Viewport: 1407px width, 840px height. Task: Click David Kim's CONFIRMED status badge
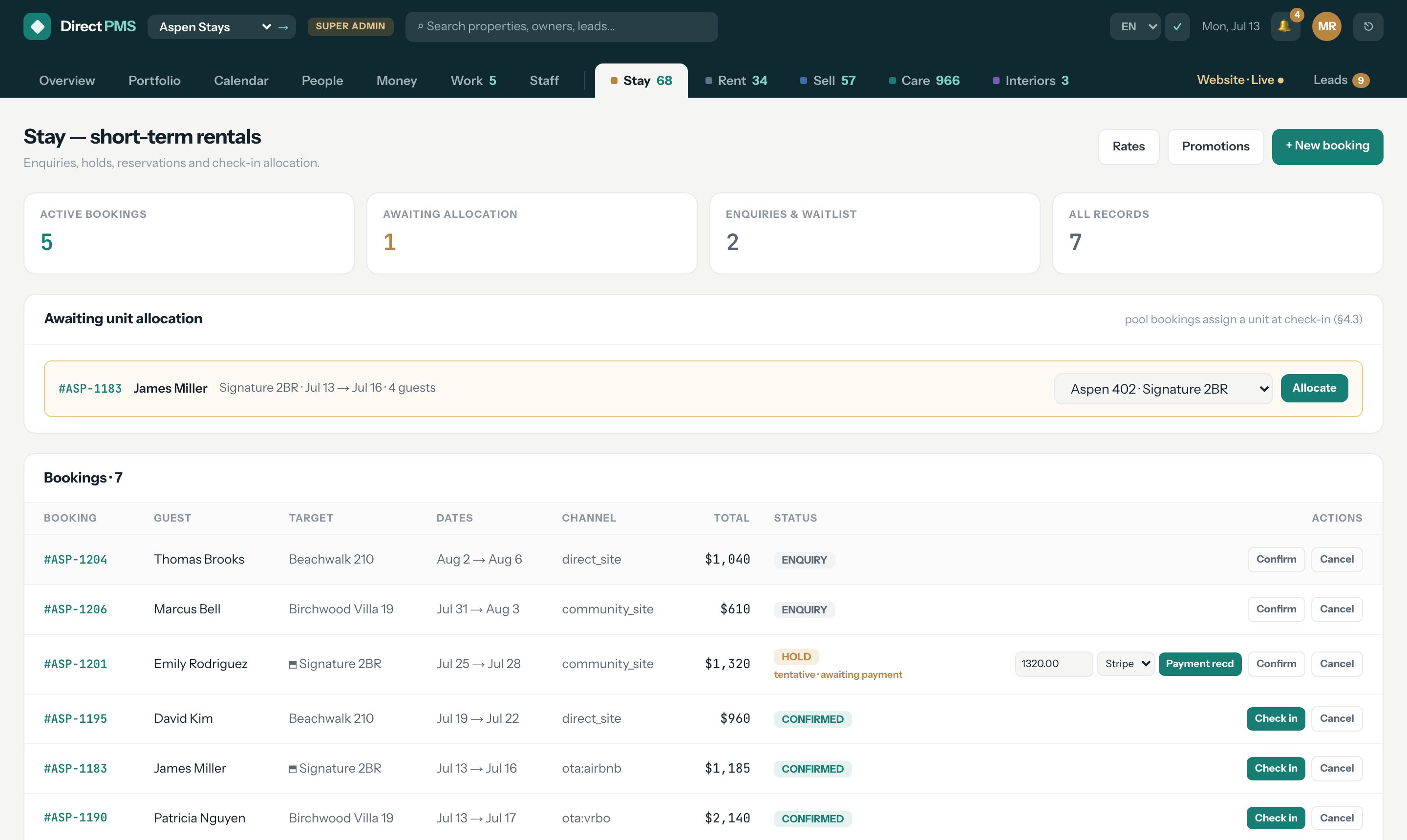pos(812,719)
